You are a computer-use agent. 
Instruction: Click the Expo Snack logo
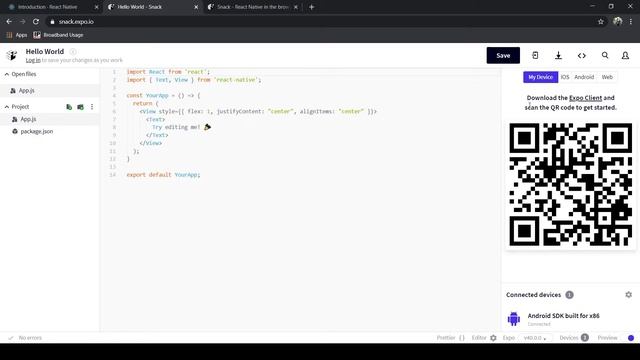pyautogui.click(x=12, y=55)
